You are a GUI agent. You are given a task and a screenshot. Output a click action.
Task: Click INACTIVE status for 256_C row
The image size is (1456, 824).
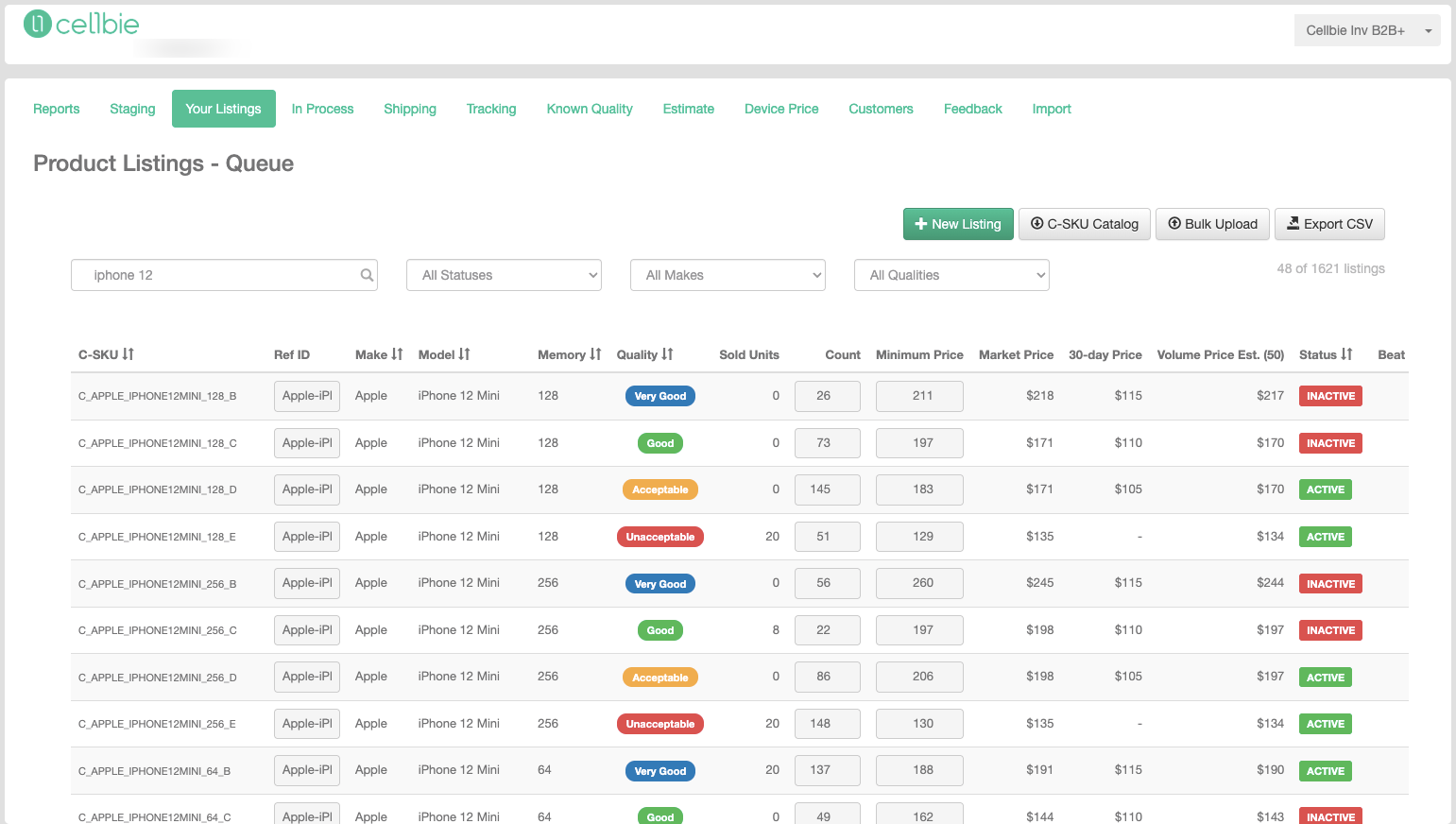tap(1330, 630)
